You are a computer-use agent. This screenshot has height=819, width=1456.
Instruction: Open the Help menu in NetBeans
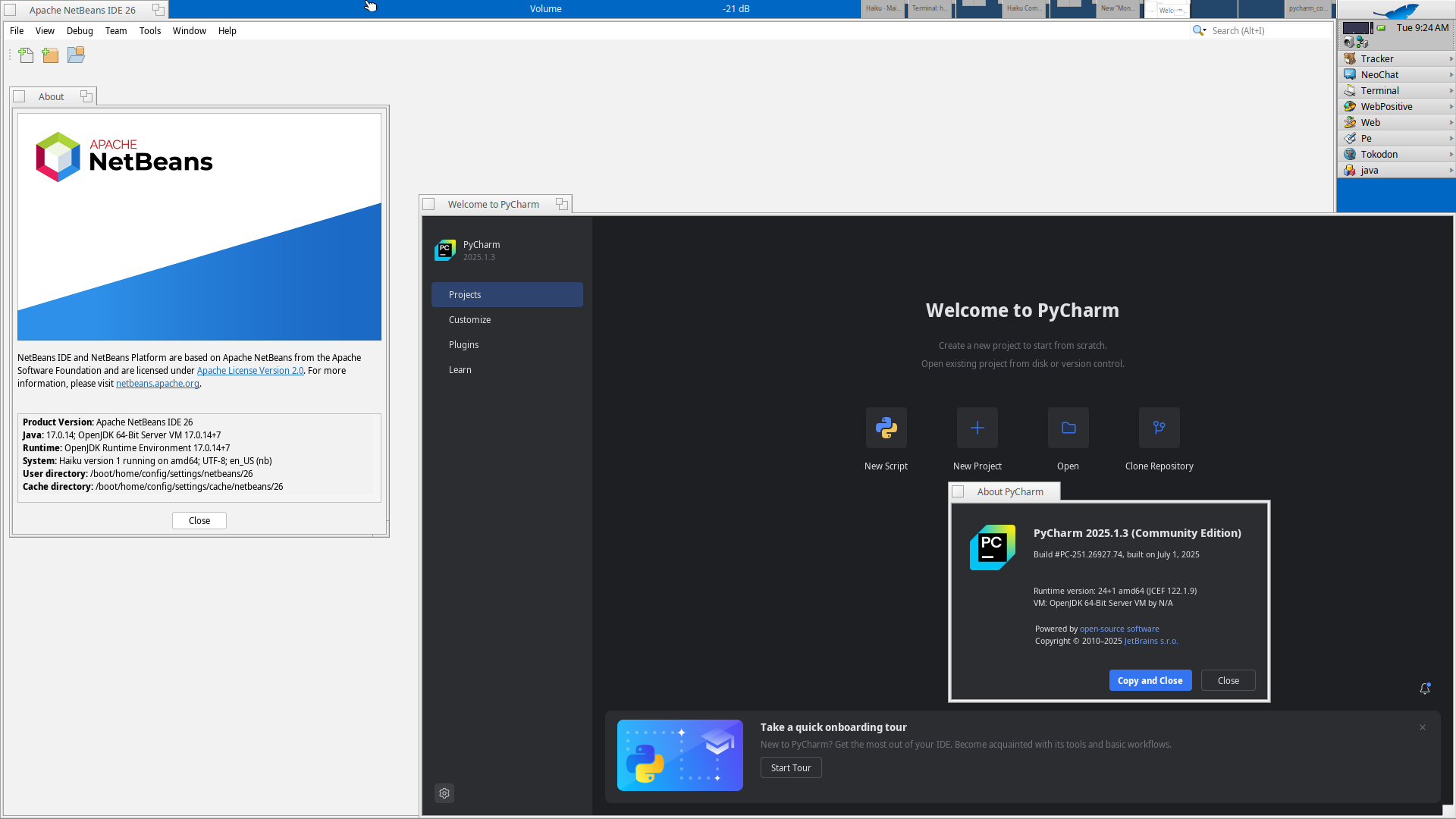point(227,30)
